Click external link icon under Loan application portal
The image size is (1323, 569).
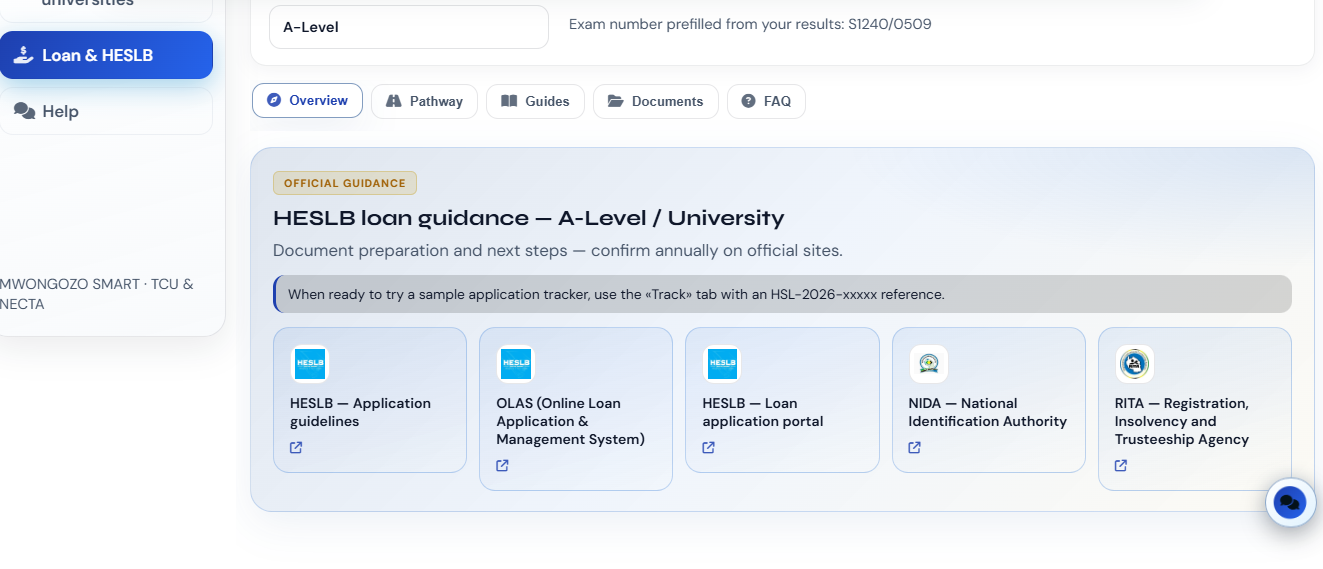point(708,447)
